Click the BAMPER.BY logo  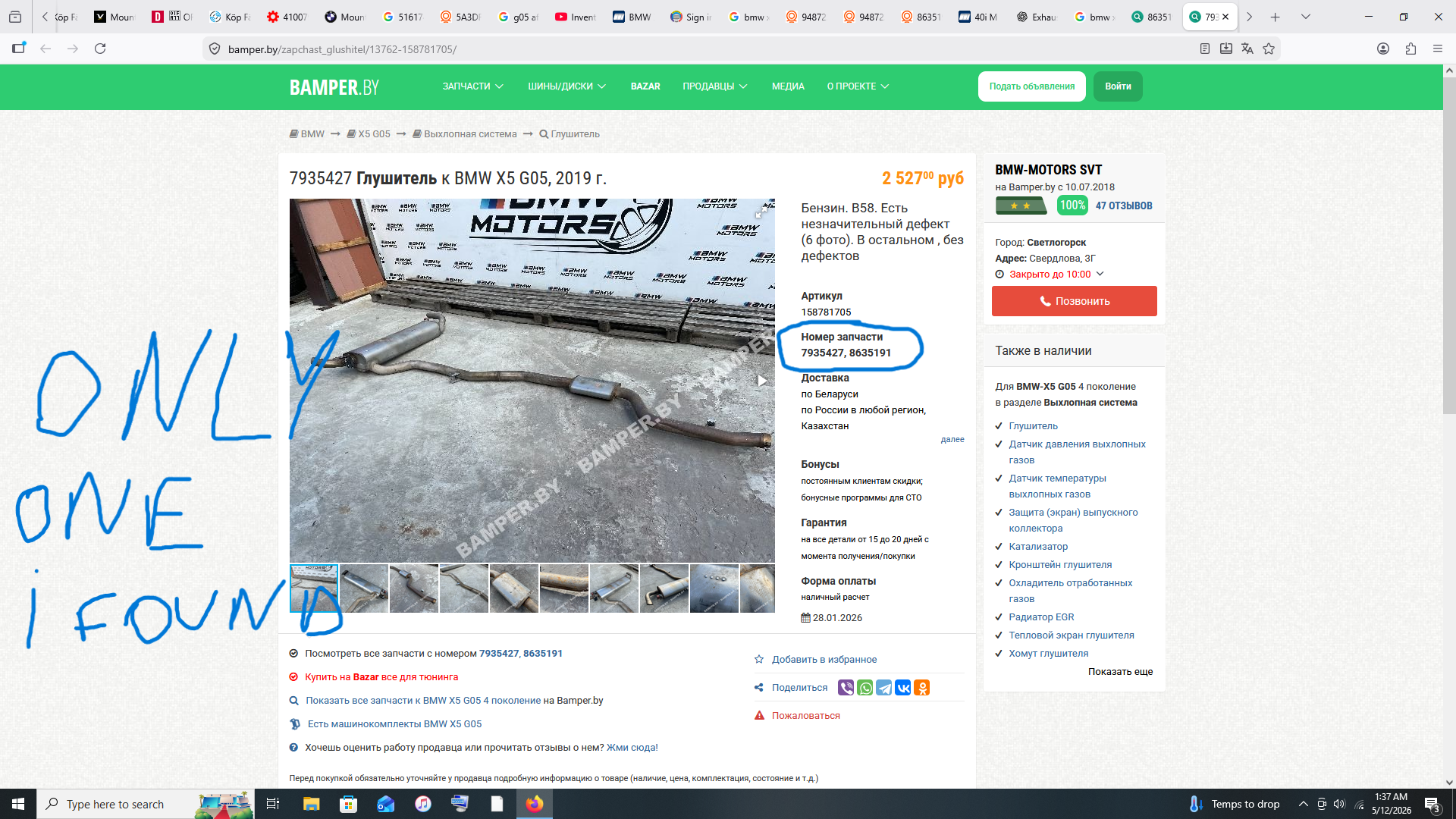click(x=334, y=87)
